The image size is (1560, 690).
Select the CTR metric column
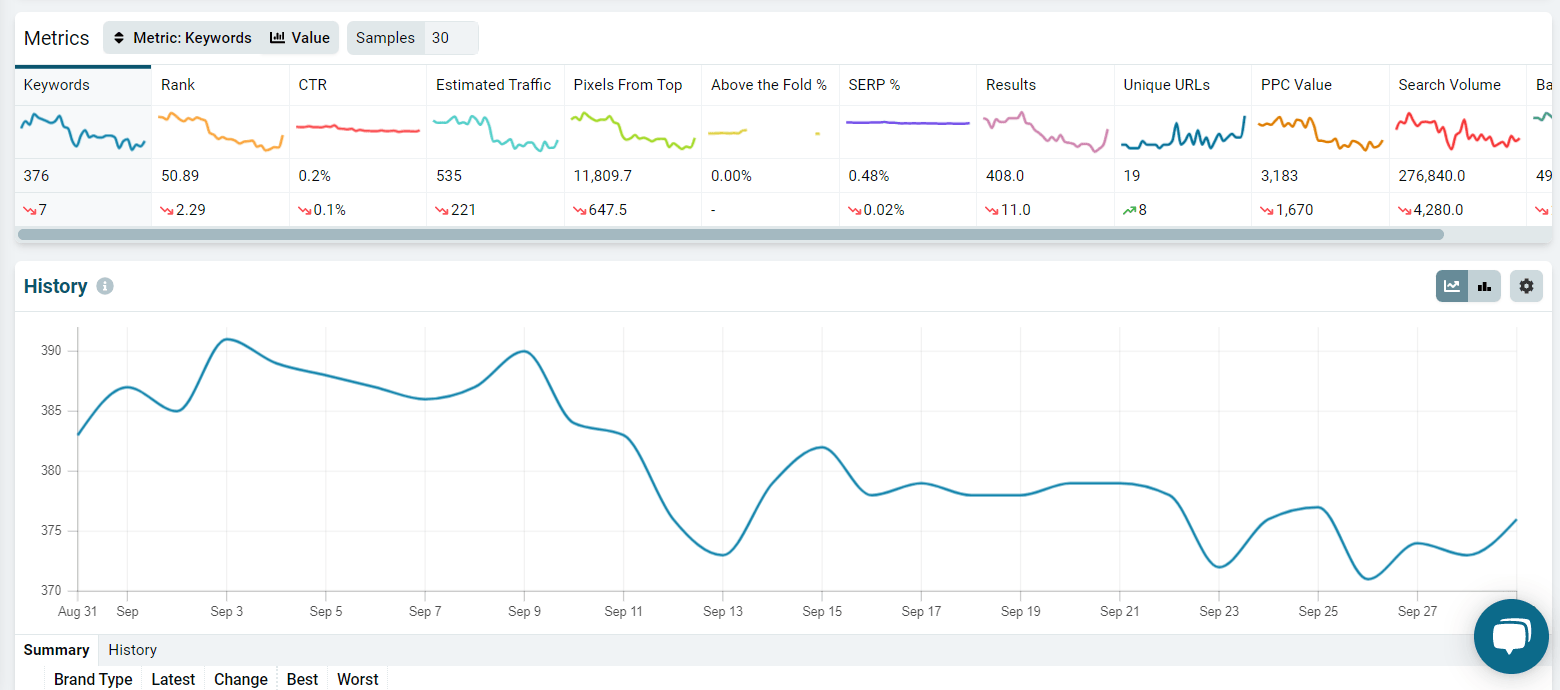(358, 85)
